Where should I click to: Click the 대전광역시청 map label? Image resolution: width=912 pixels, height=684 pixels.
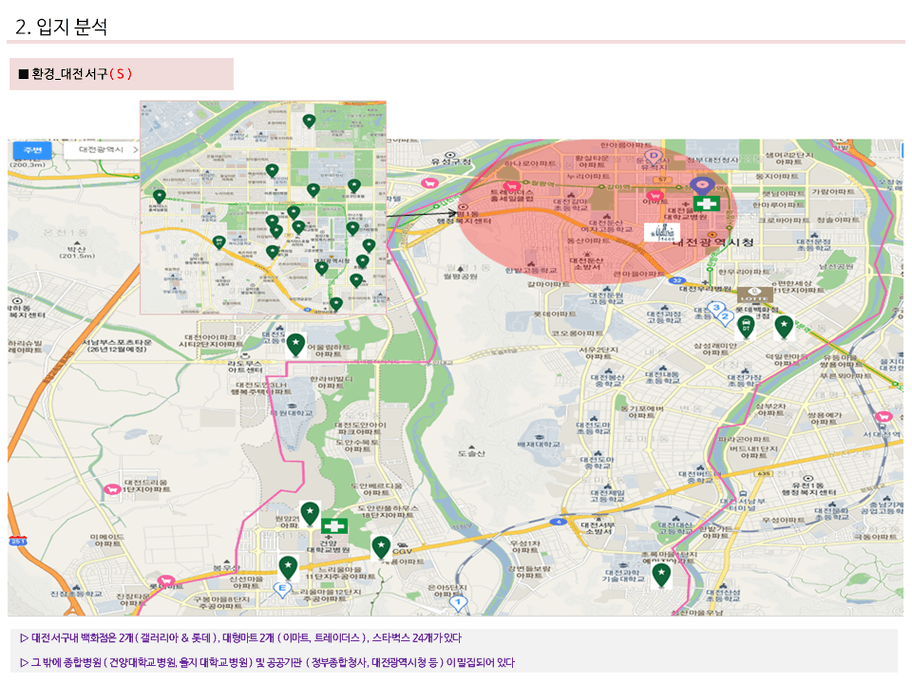tap(712, 242)
